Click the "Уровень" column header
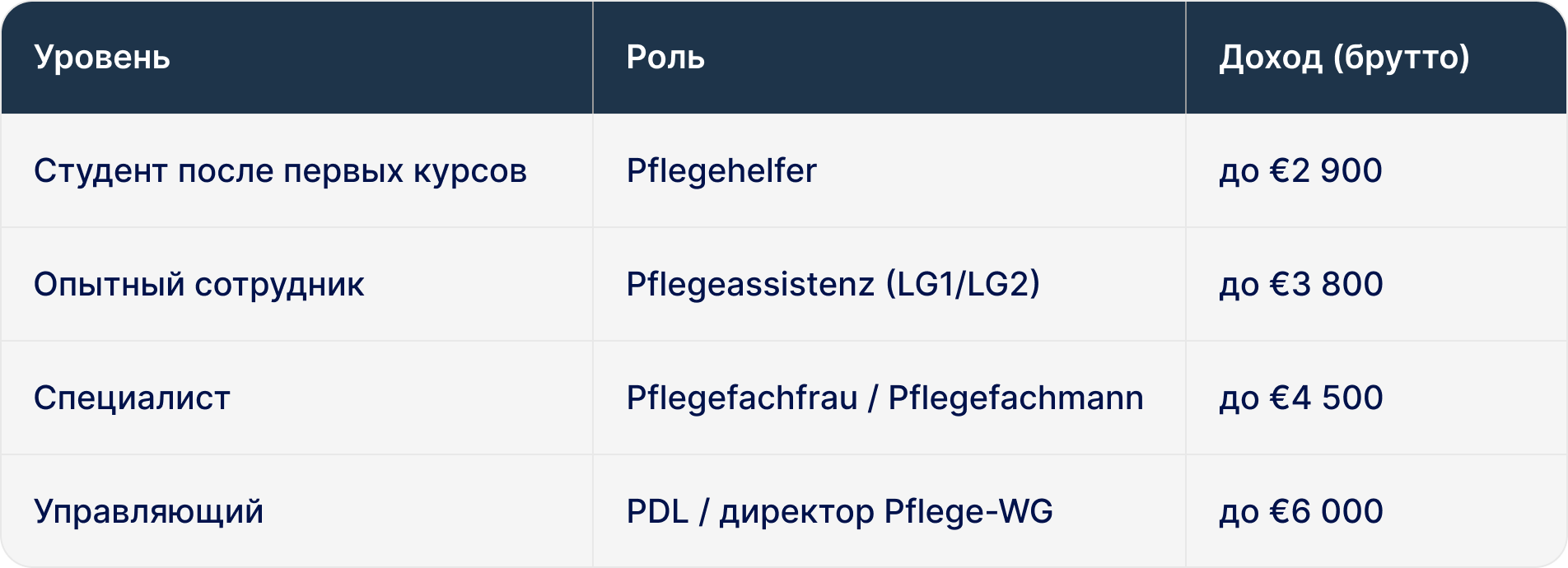1568x568 pixels. point(102,58)
